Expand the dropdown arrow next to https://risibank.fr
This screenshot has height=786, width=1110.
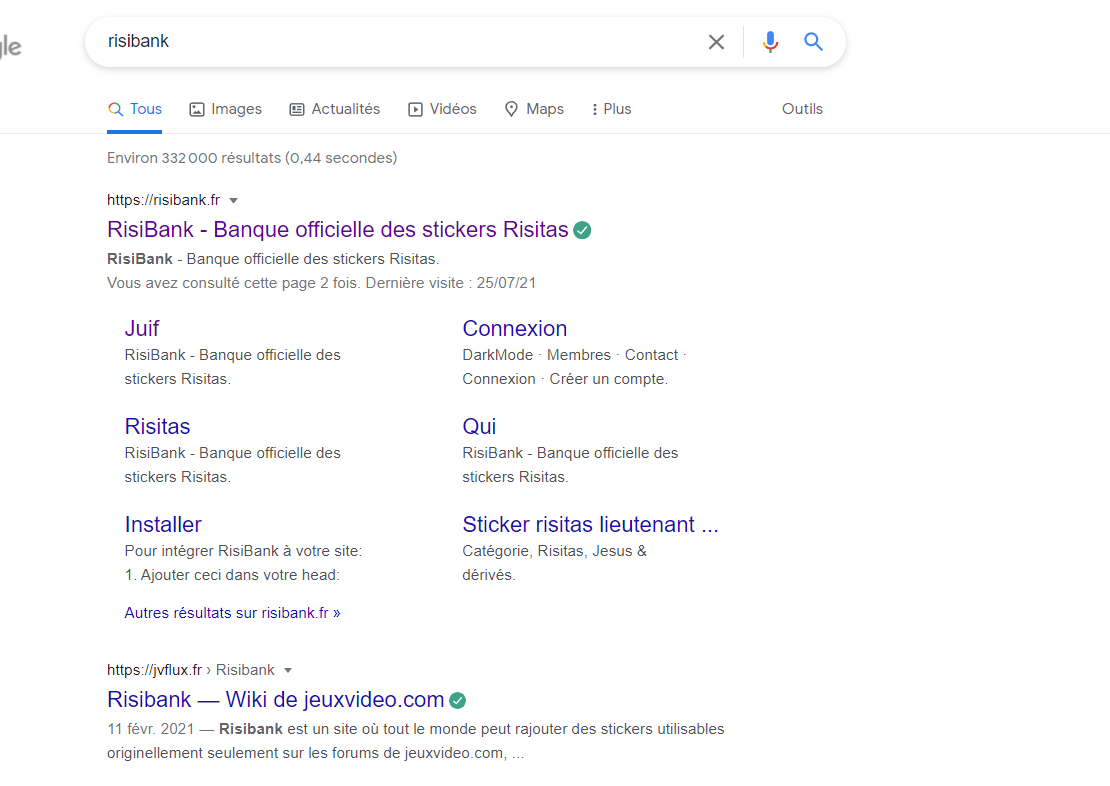pos(234,200)
